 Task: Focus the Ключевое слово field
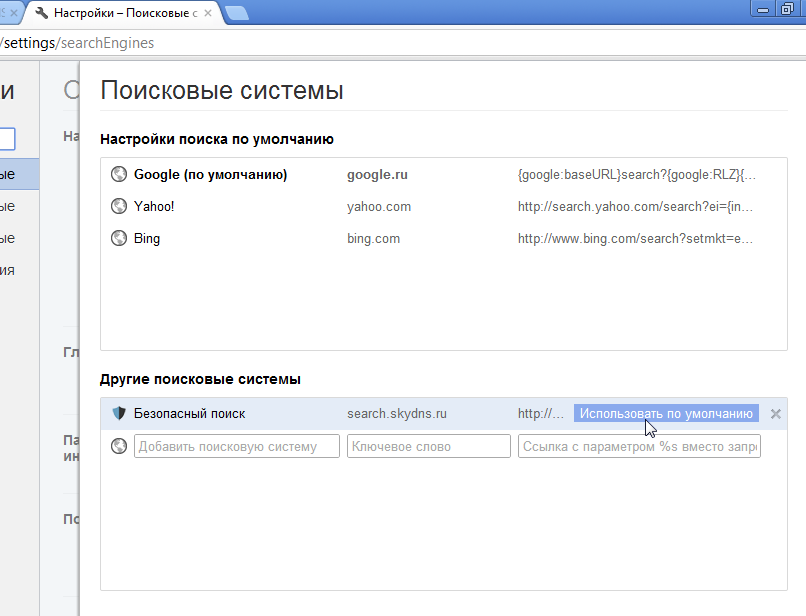[429, 446]
